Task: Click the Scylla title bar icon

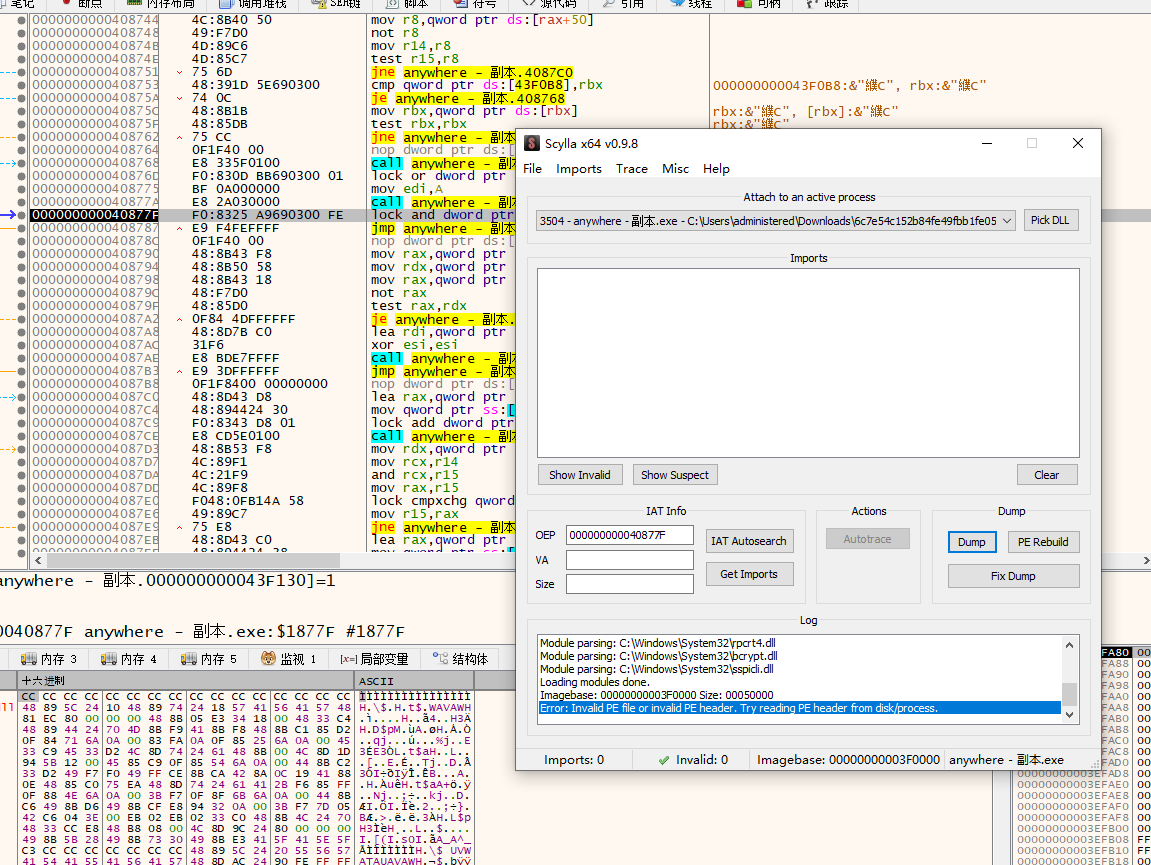Action: 533,144
